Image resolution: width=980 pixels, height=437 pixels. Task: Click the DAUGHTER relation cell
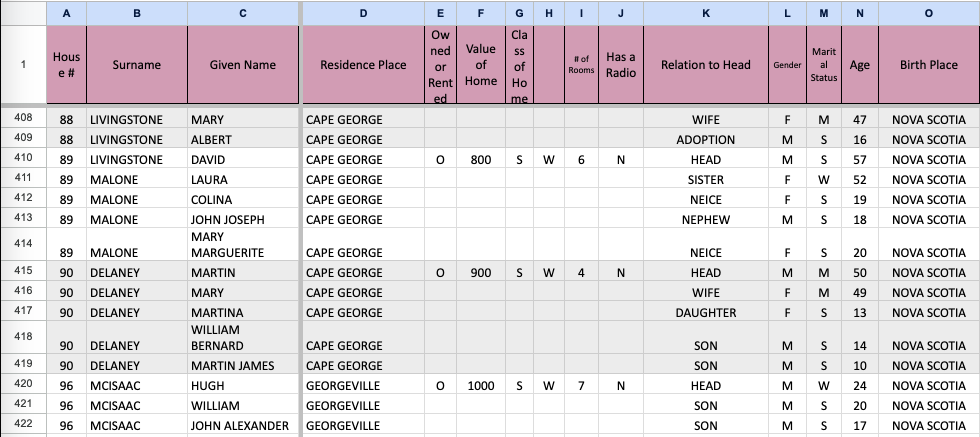tap(705, 312)
